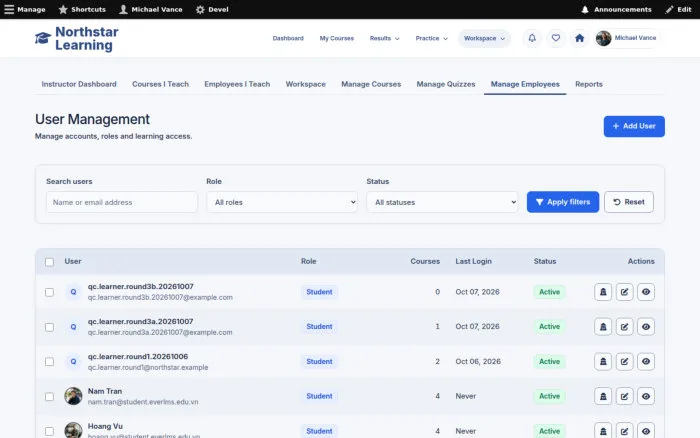This screenshot has width=700, height=438.
Task: Switch to the Workspace tab
Action: coord(305,84)
